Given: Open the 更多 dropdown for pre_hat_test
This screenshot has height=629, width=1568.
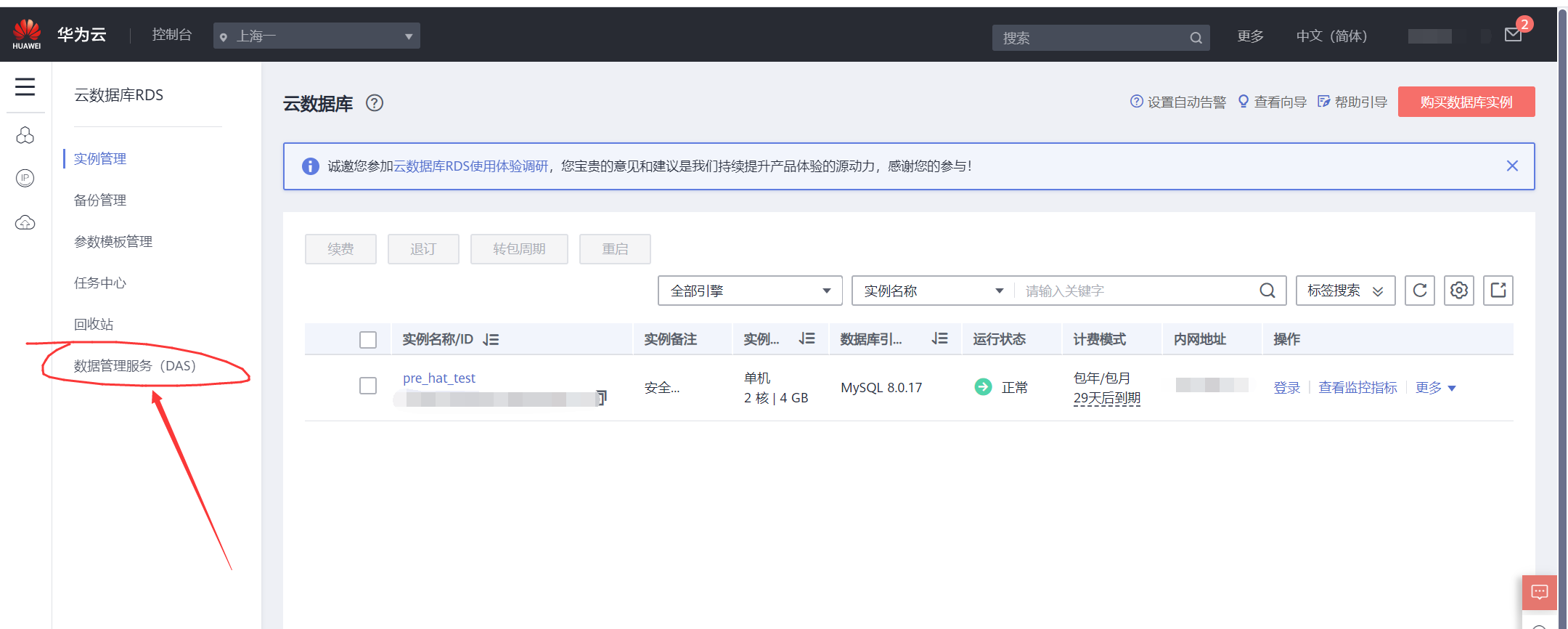Looking at the screenshot, I should (x=1435, y=388).
